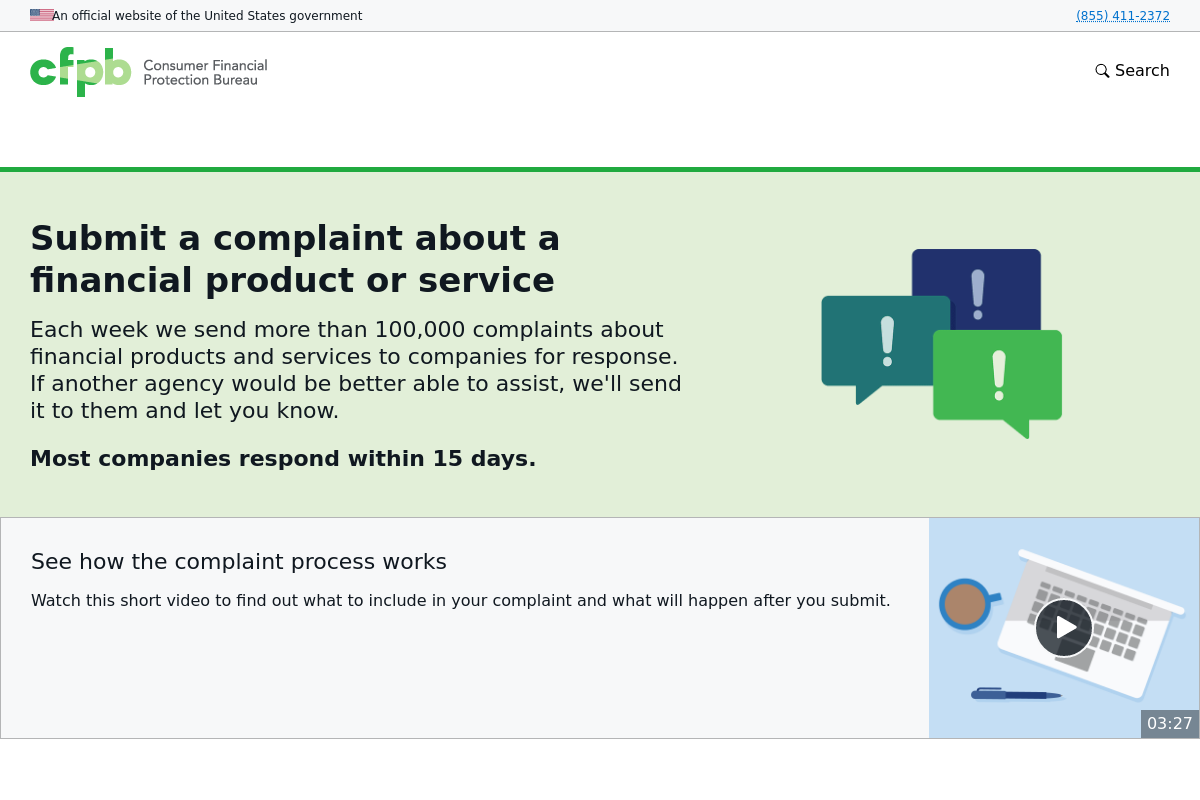The height and width of the screenshot is (800, 1200).
Task: Click the CFPB logo in the header
Action: click(148, 72)
